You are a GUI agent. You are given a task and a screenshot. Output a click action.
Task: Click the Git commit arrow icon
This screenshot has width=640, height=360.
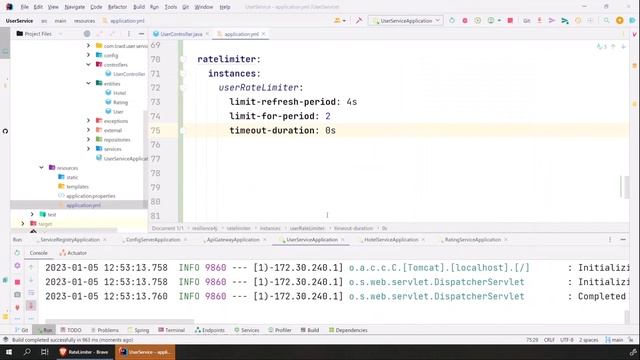[x=552, y=20]
